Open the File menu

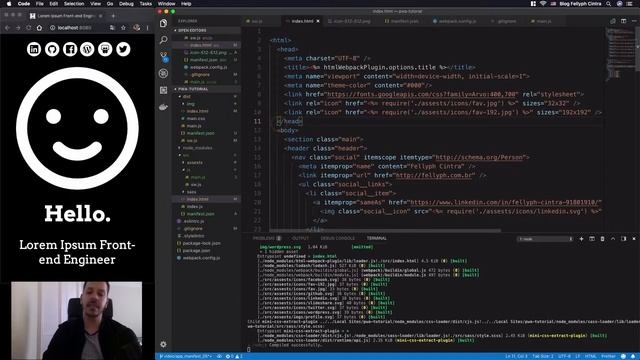click(40, 4)
